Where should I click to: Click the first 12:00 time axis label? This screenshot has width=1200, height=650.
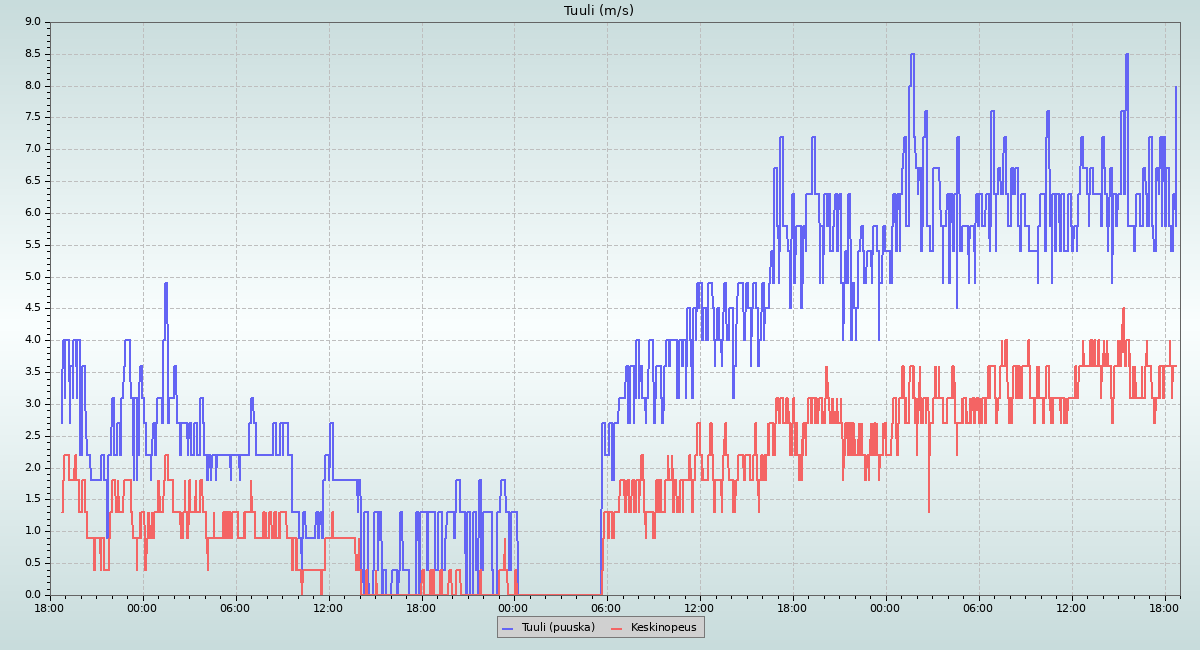click(x=328, y=607)
